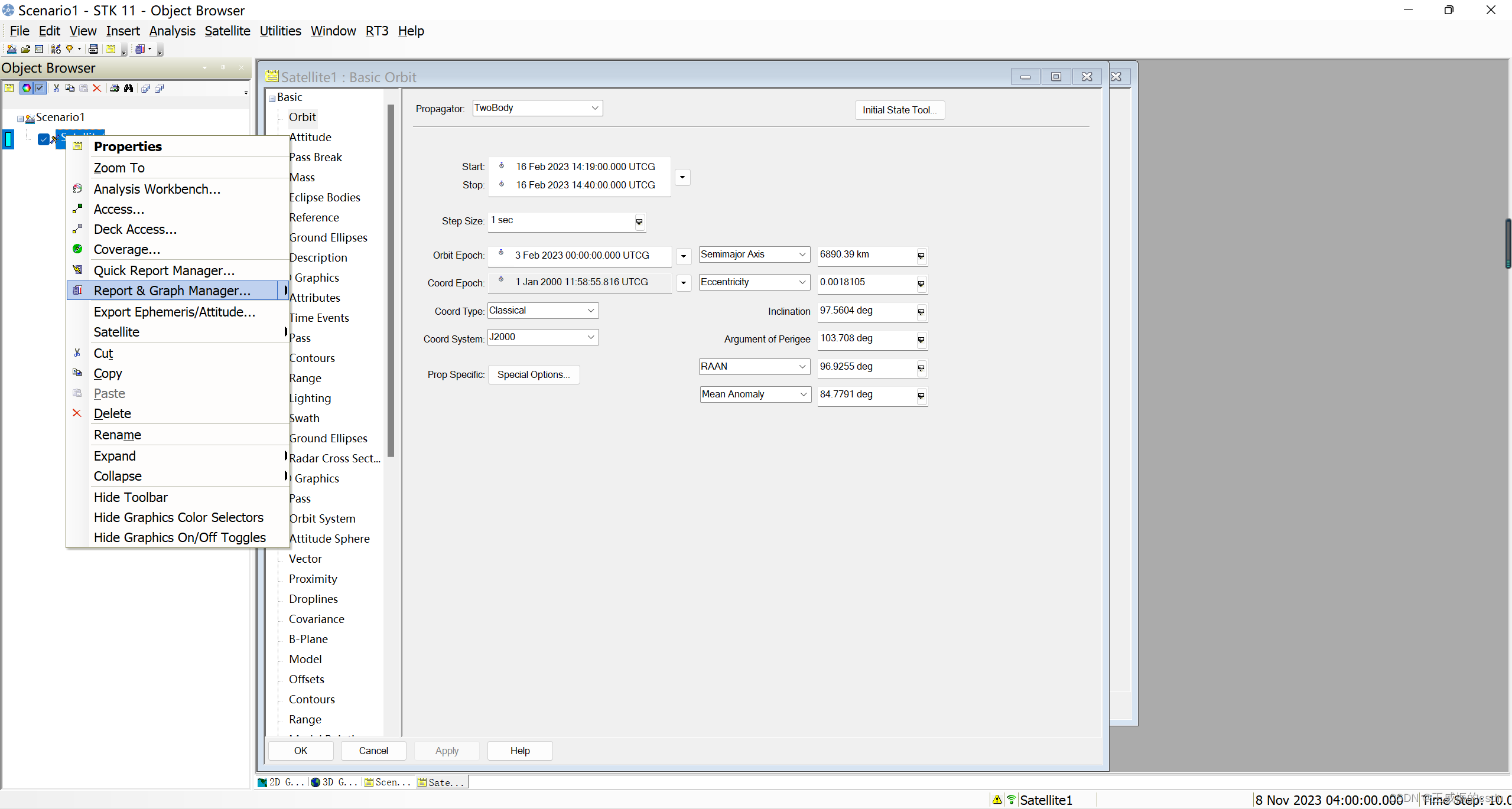Click the Collapse All icon in Object Browser
The width and height of the screenshot is (1512, 809).
[159, 88]
